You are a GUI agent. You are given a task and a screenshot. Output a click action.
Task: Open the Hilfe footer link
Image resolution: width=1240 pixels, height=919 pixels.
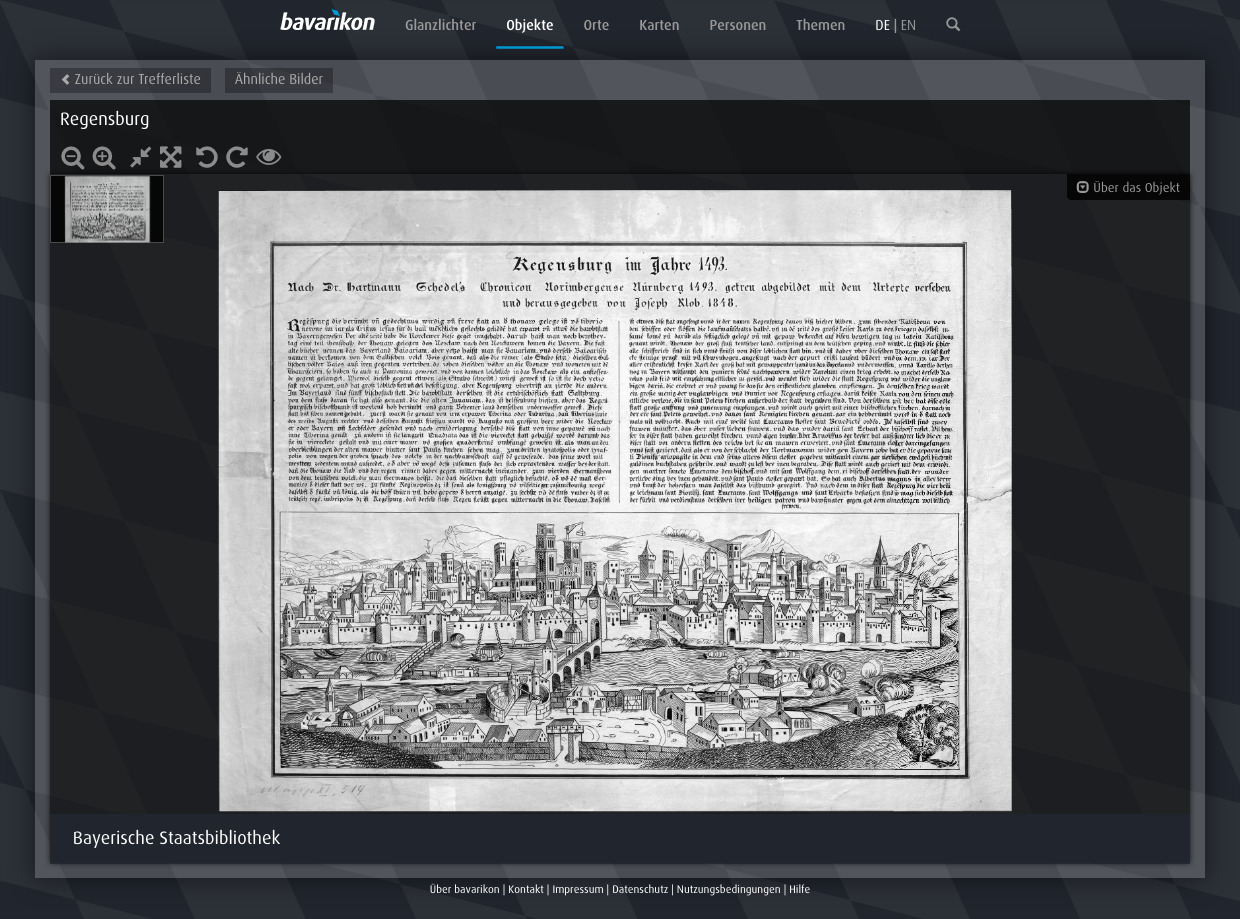(799, 890)
